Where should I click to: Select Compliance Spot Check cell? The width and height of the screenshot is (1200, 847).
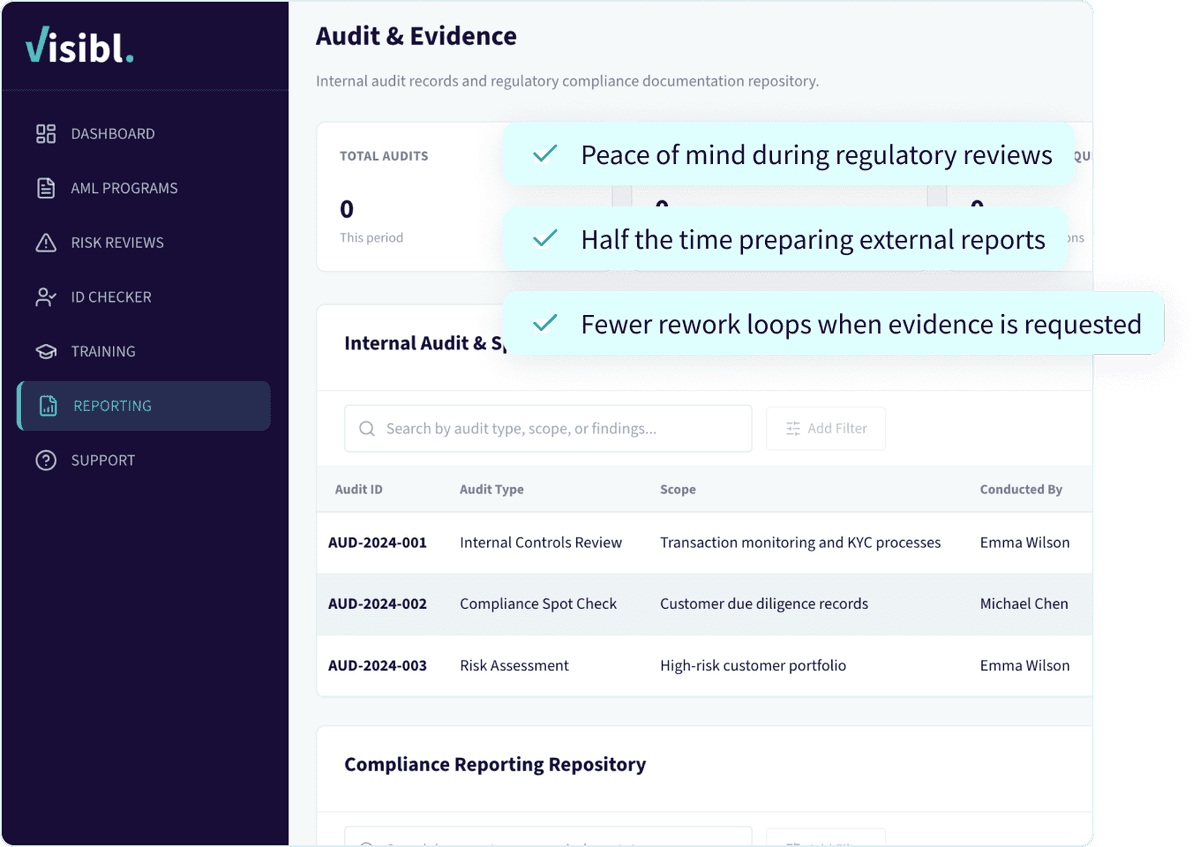[x=538, y=604]
